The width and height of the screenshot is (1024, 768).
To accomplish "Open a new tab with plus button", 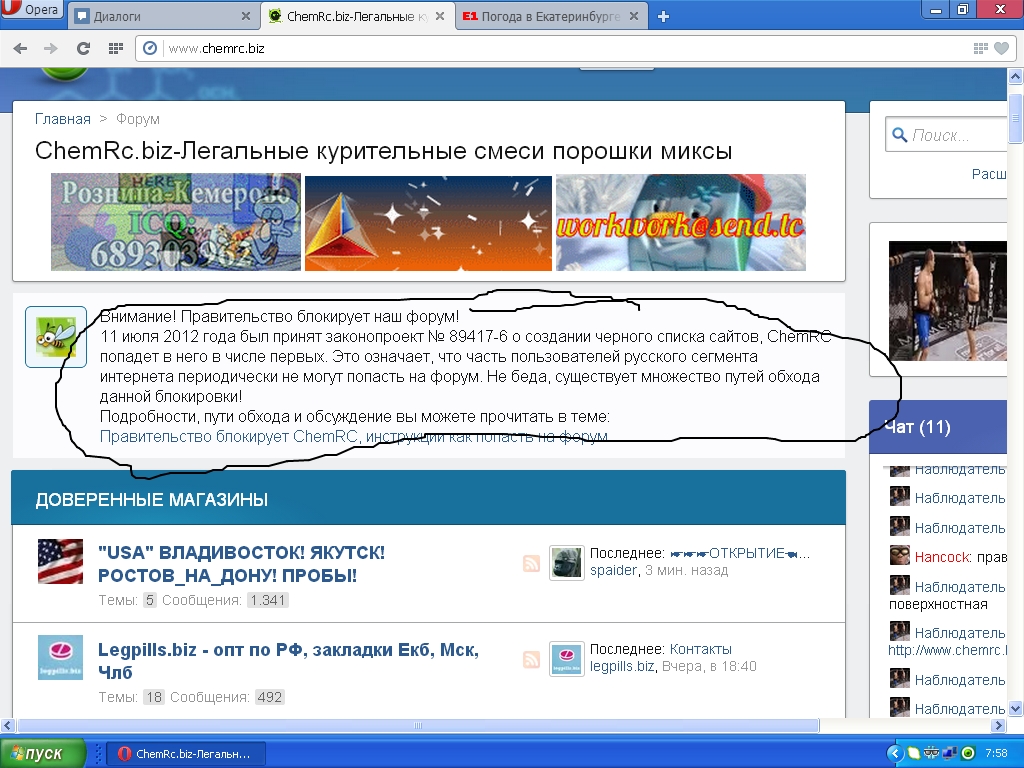I will pyautogui.click(x=664, y=17).
